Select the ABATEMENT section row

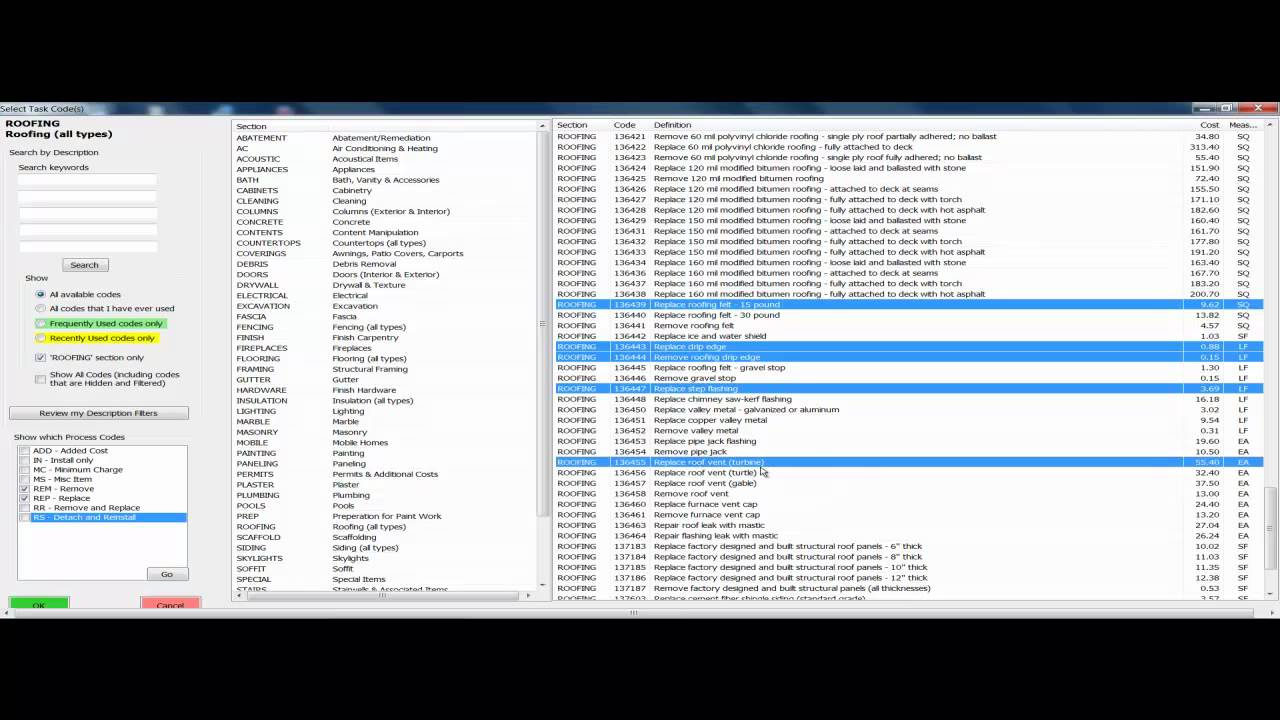pyautogui.click(x=385, y=138)
